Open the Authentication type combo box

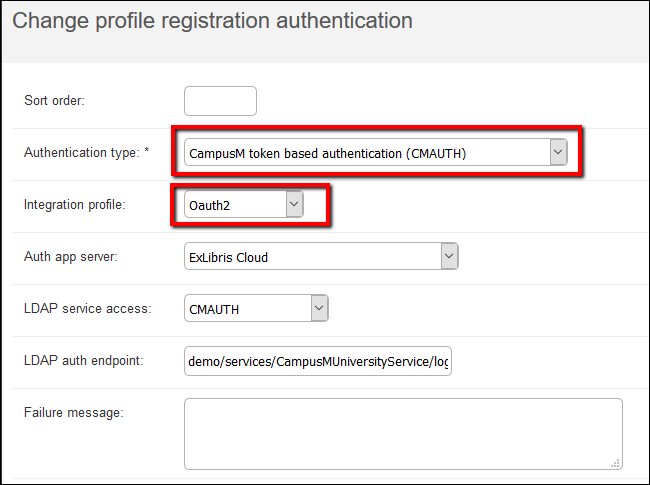366,152
